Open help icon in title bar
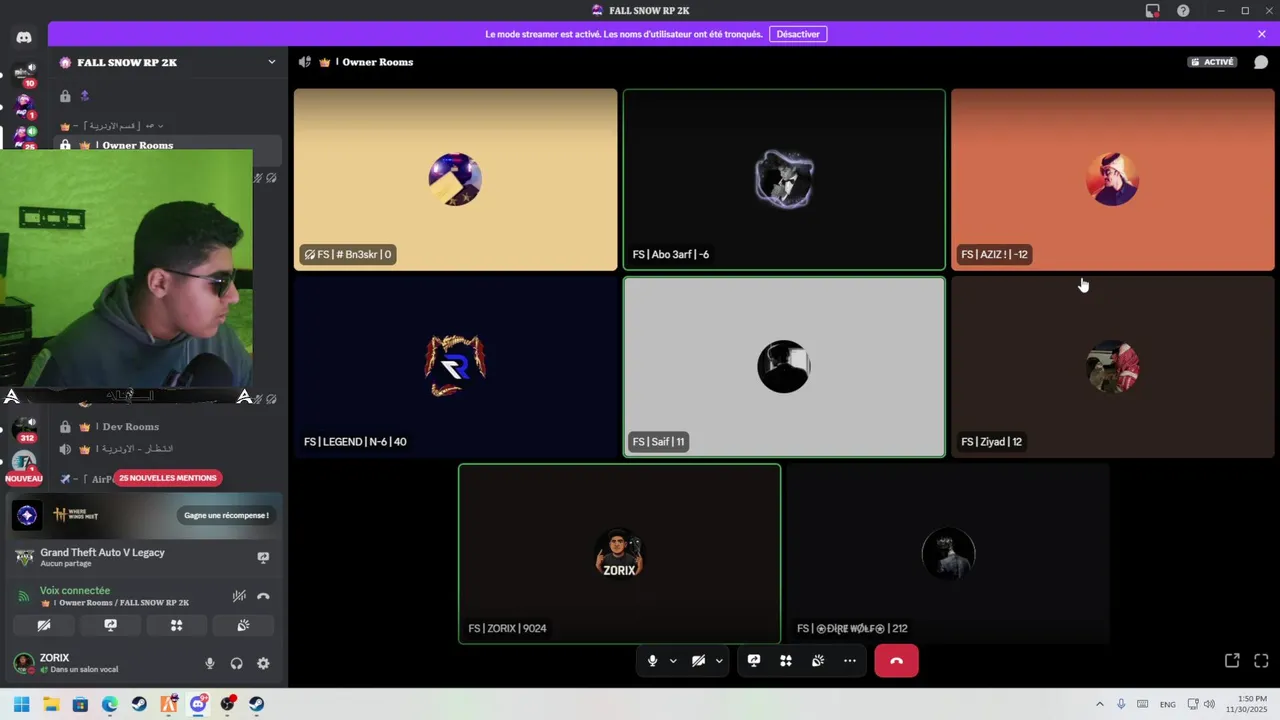1280x720 pixels. click(x=1183, y=11)
